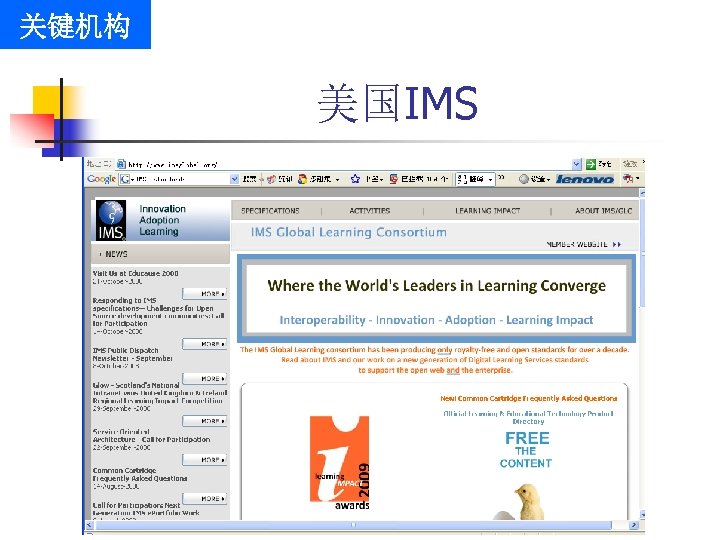
Task: Click New Common Cartridge FAQ link in main panel
Action: coord(529,399)
